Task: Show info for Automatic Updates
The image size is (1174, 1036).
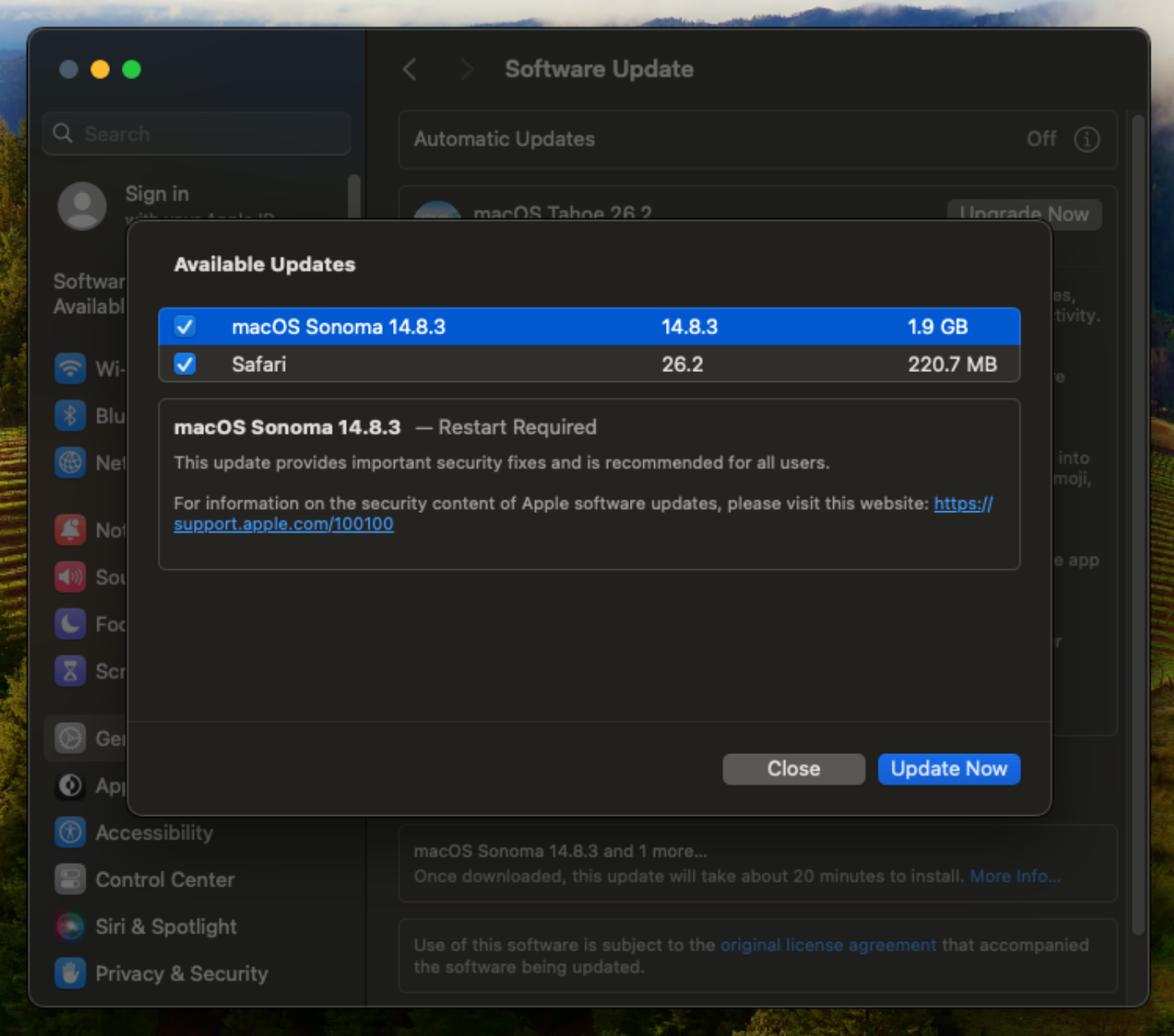Action: (1087, 139)
